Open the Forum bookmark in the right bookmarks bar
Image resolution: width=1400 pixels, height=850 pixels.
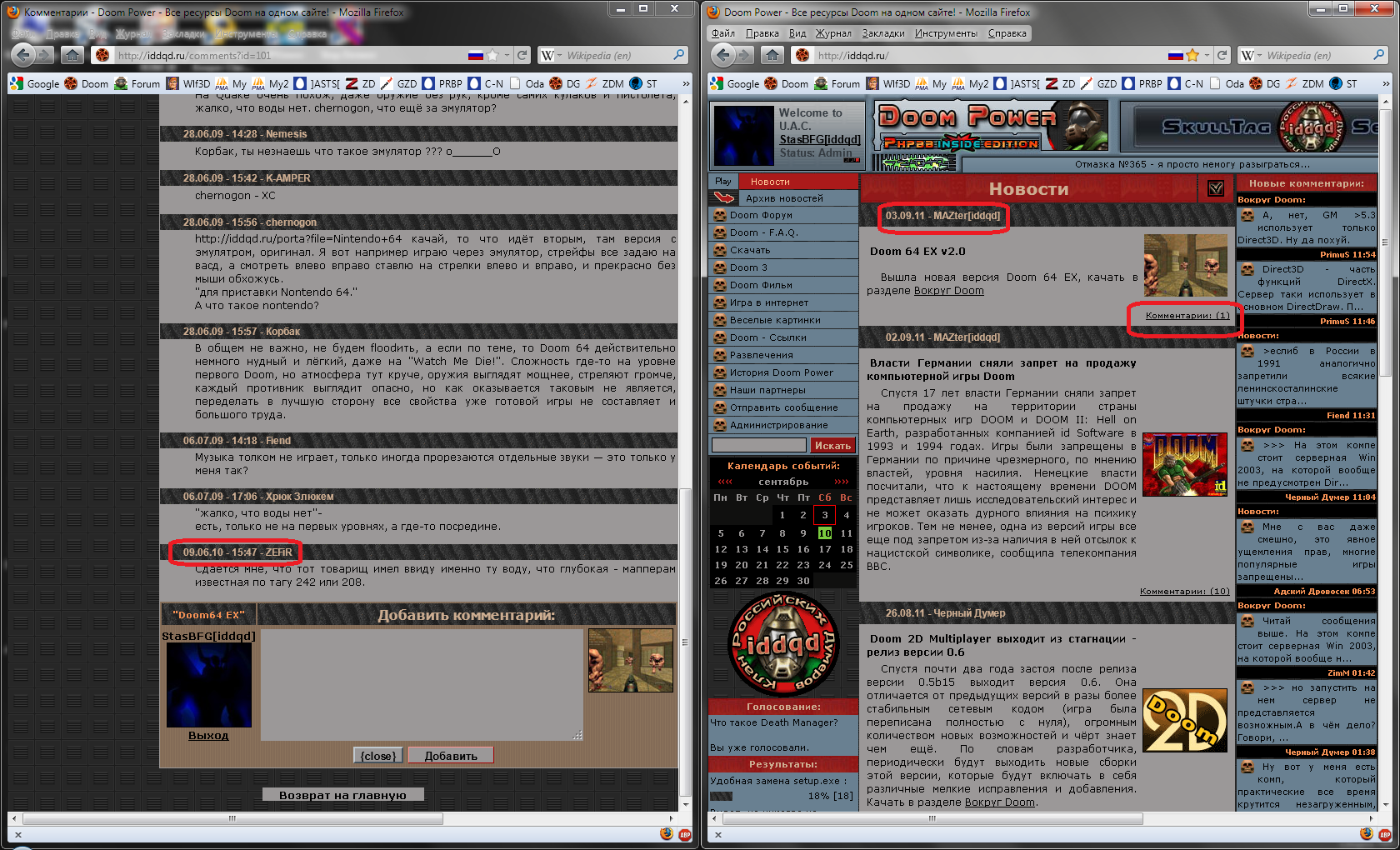click(837, 83)
